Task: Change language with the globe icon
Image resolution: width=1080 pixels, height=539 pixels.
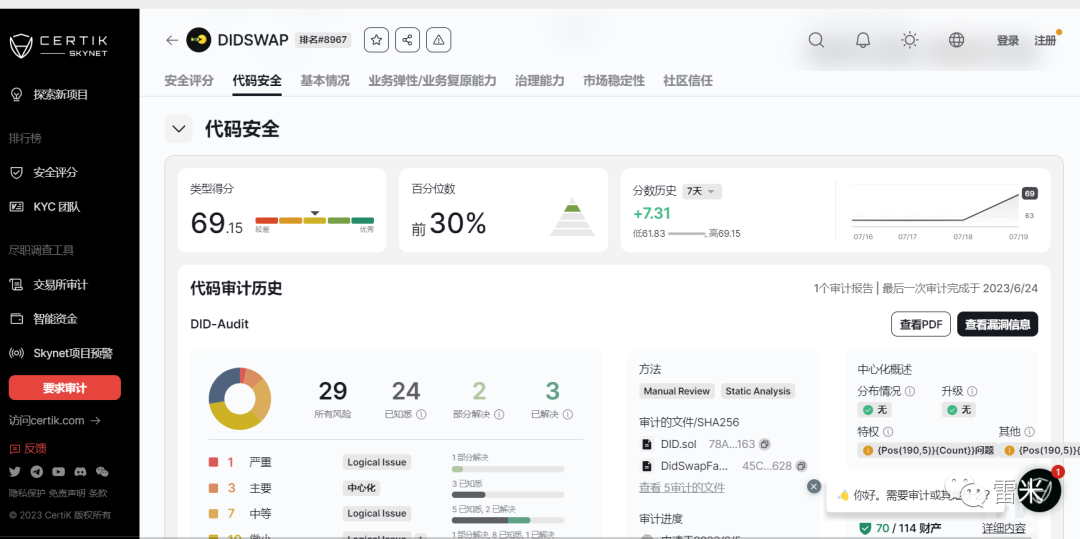Action: [957, 40]
